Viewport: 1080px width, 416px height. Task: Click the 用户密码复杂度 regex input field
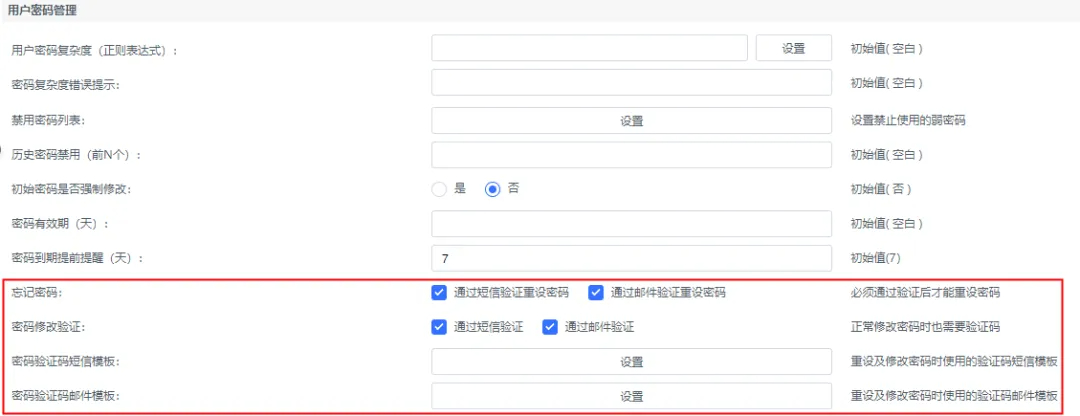tap(590, 48)
